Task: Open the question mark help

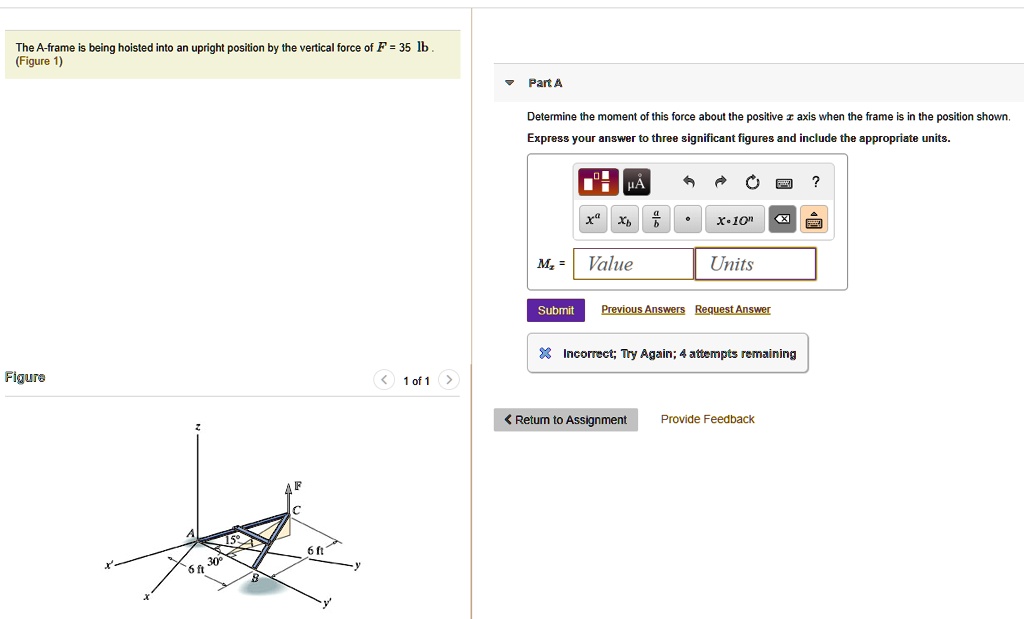Action: 816,181
